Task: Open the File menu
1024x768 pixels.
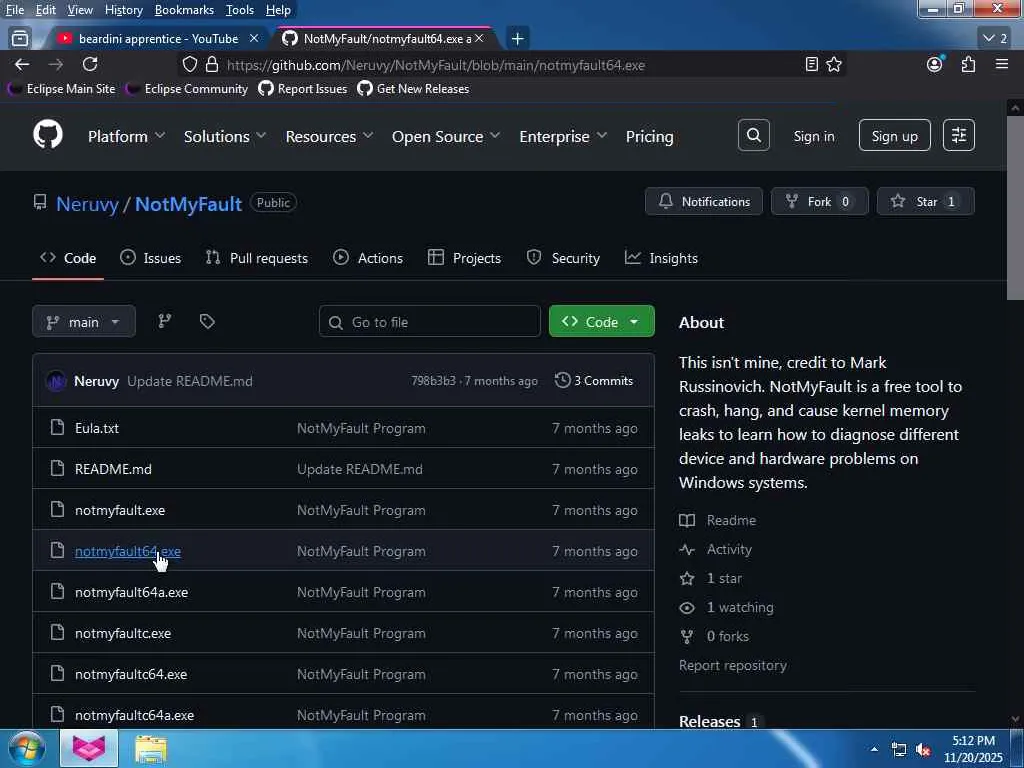Action: coord(15,10)
